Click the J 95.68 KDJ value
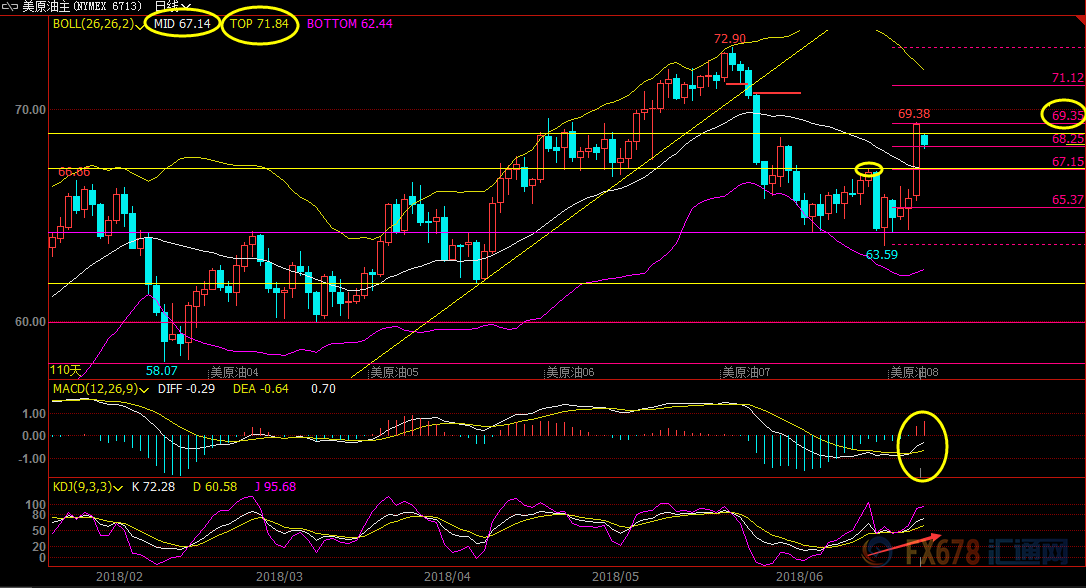Viewport: 1086px width, 588px height. (x=275, y=487)
